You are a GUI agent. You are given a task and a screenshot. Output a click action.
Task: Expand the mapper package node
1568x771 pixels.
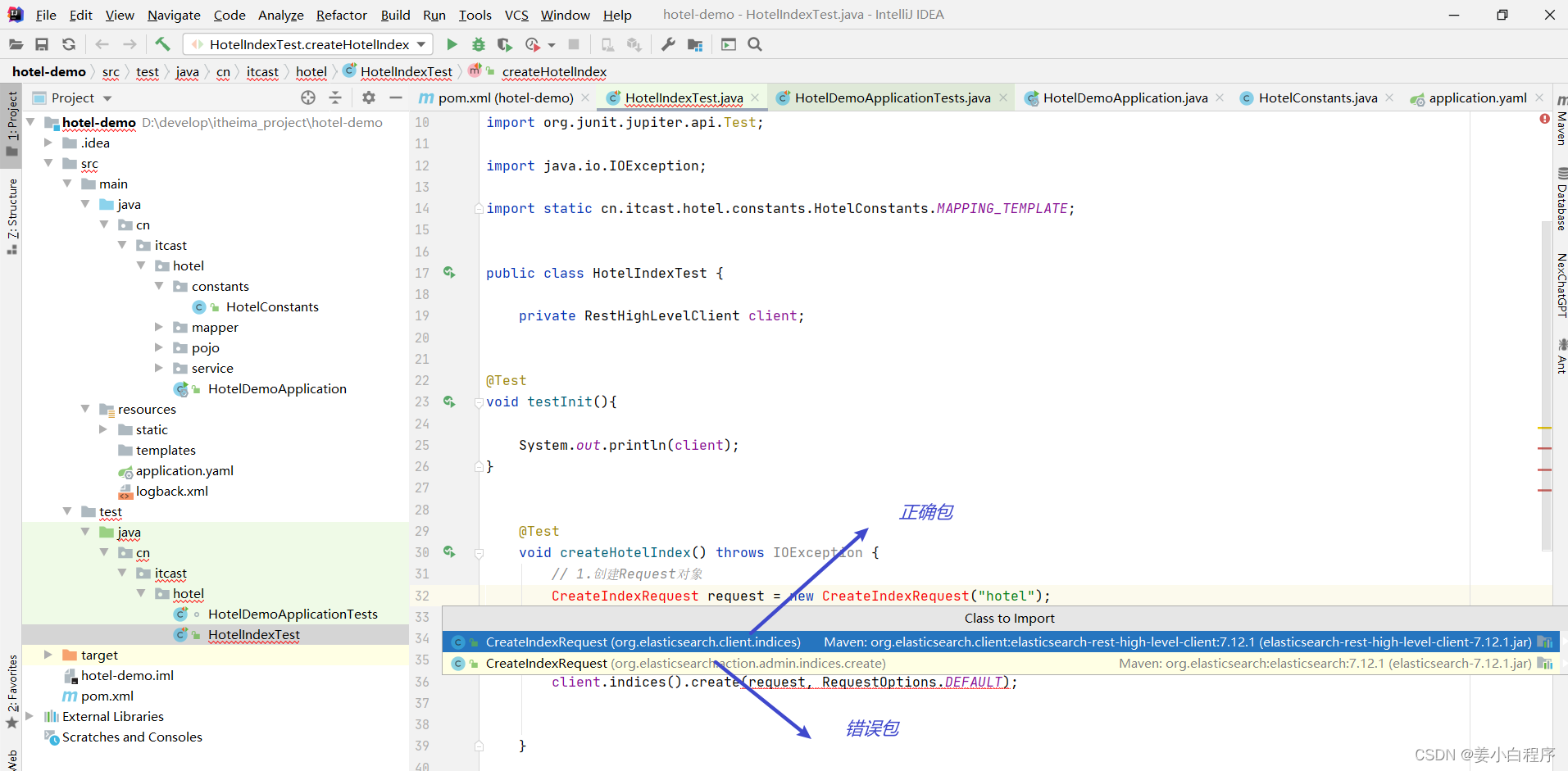159,327
